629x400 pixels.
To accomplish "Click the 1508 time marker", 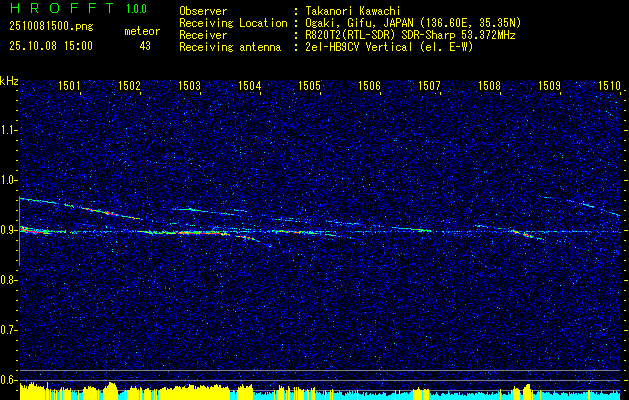I will pyautogui.click(x=489, y=85).
